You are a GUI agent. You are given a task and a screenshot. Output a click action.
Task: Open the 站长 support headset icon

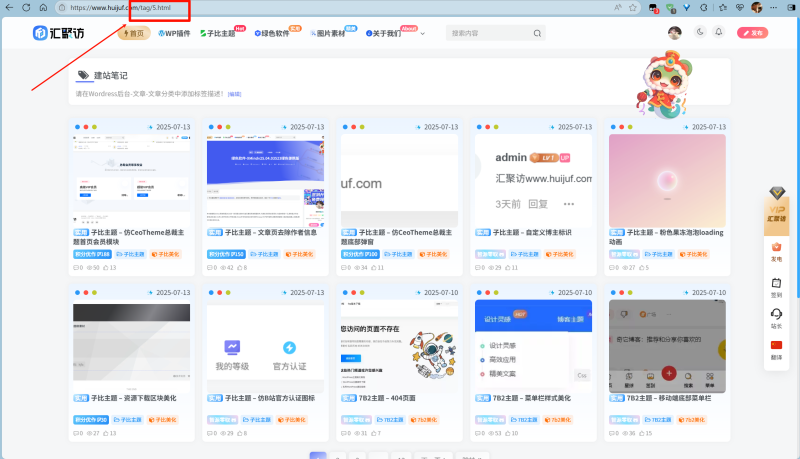[x=776, y=316]
